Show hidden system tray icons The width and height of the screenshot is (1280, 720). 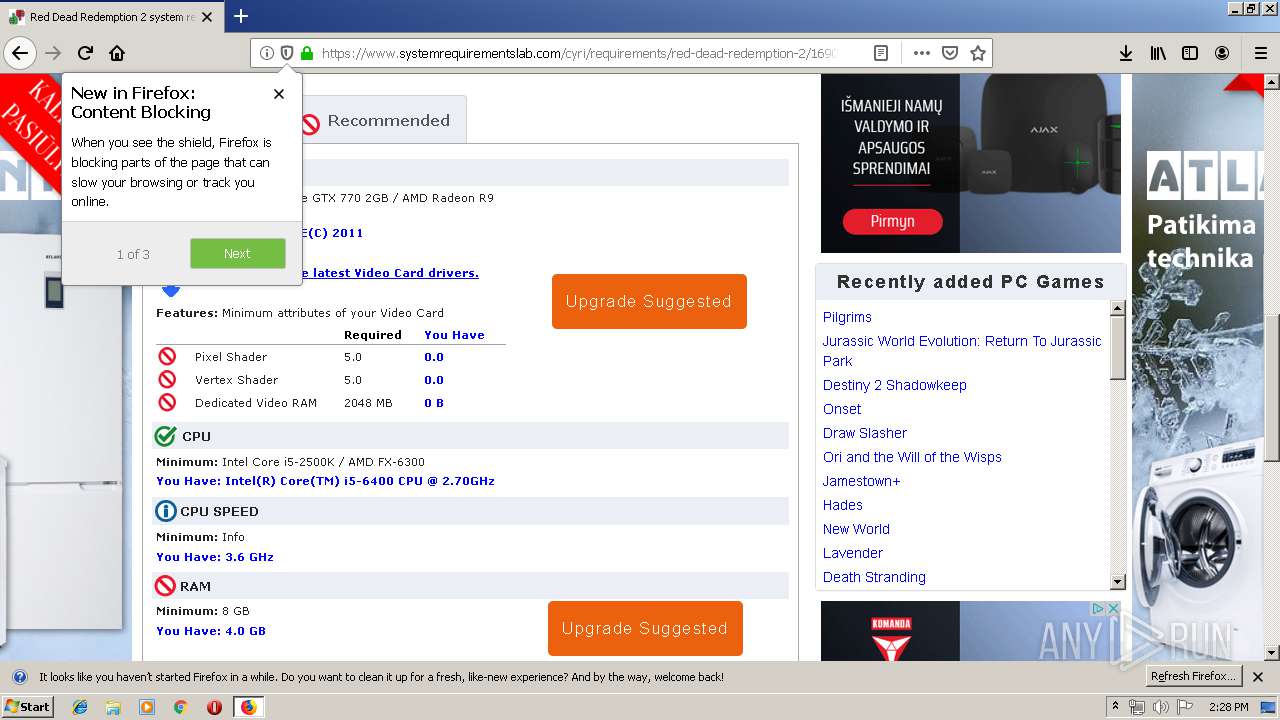pyautogui.click(x=1115, y=707)
